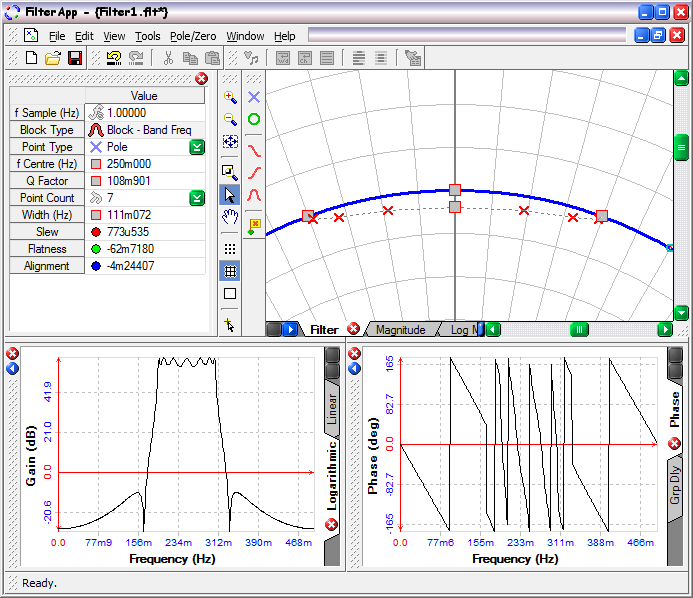Select the centre handle on blue arc
Viewport: 693px width, 598px height.
coord(455,190)
